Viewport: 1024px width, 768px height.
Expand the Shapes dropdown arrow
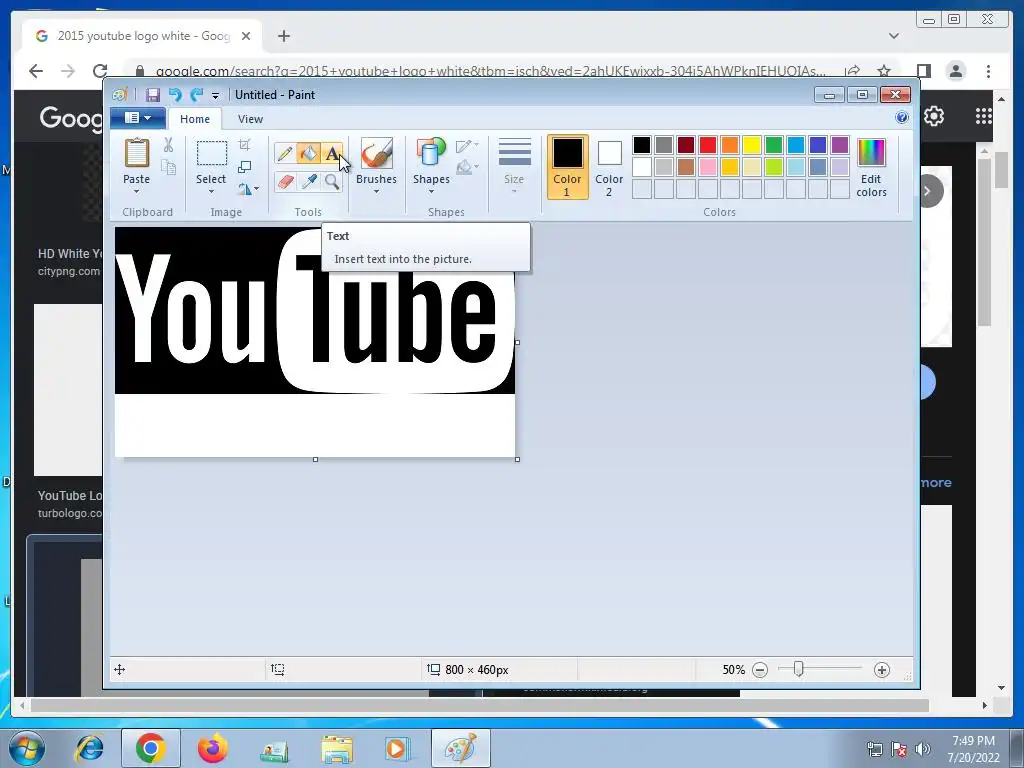[x=431, y=192]
